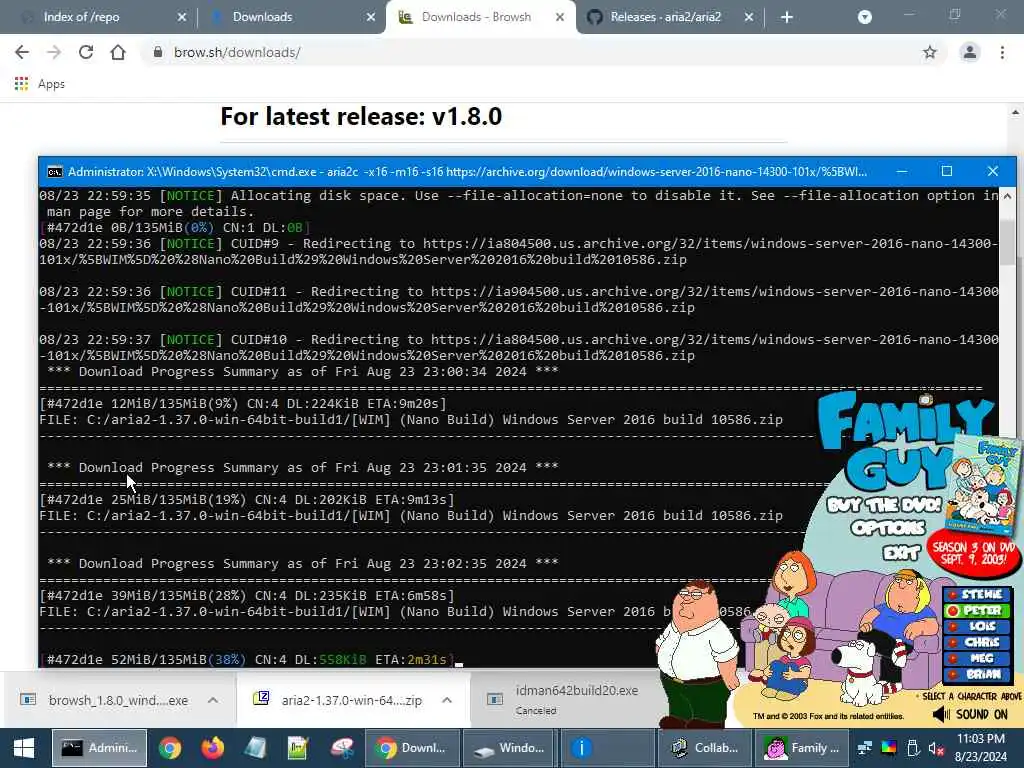Viewport: 1024px width, 768px height.
Task: Open the Windows Start menu
Action: [24, 748]
